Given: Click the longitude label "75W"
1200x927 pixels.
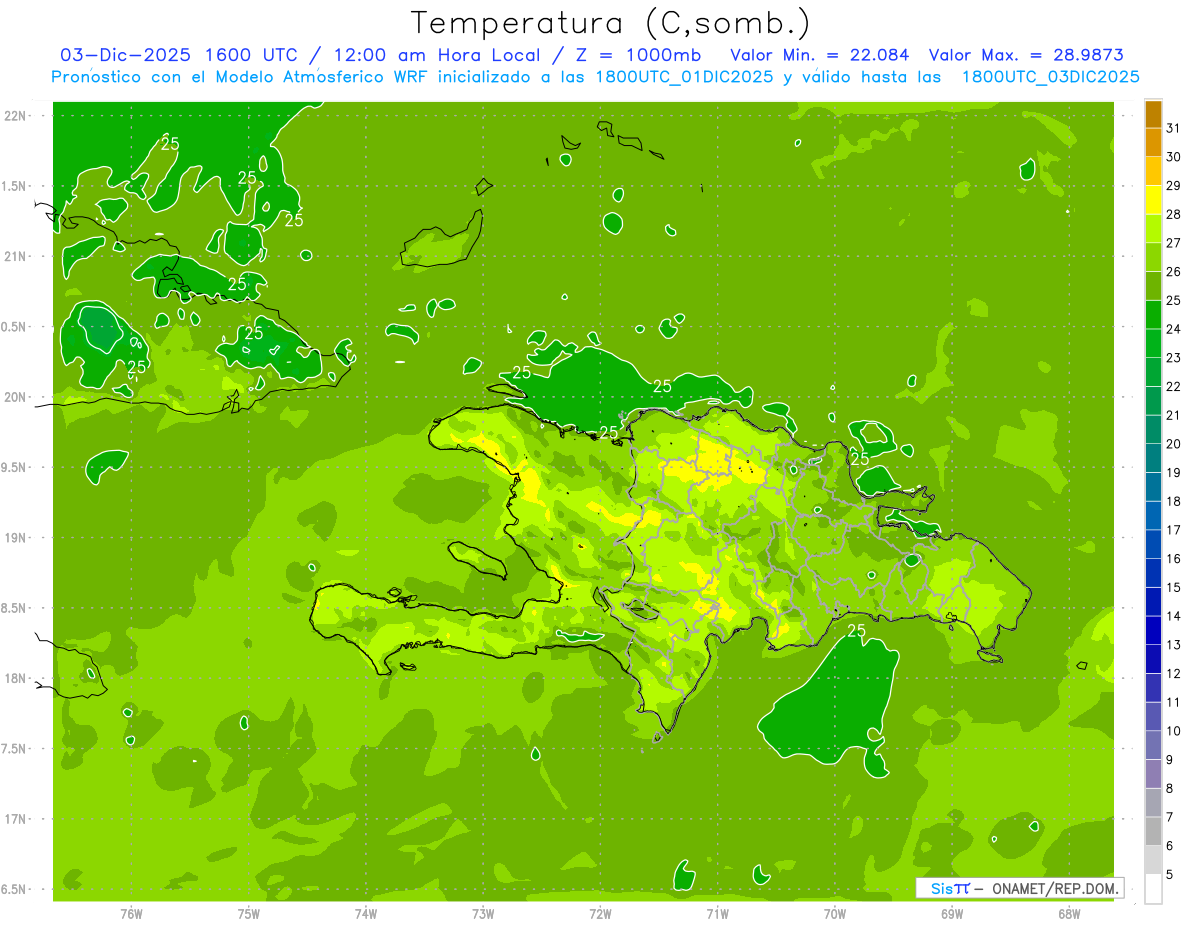Looking at the screenshot, I should coord(249,913).
